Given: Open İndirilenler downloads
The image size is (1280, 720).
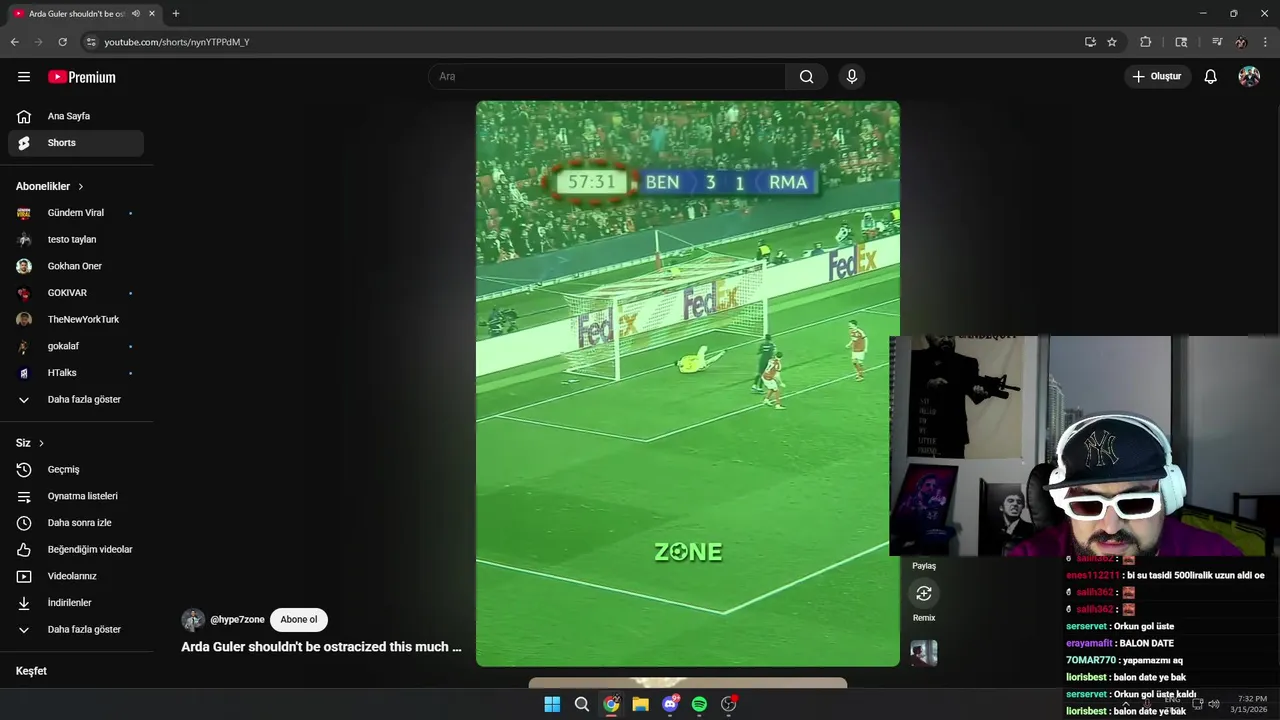Looking at the screenshot, I should tap(76, 603).
